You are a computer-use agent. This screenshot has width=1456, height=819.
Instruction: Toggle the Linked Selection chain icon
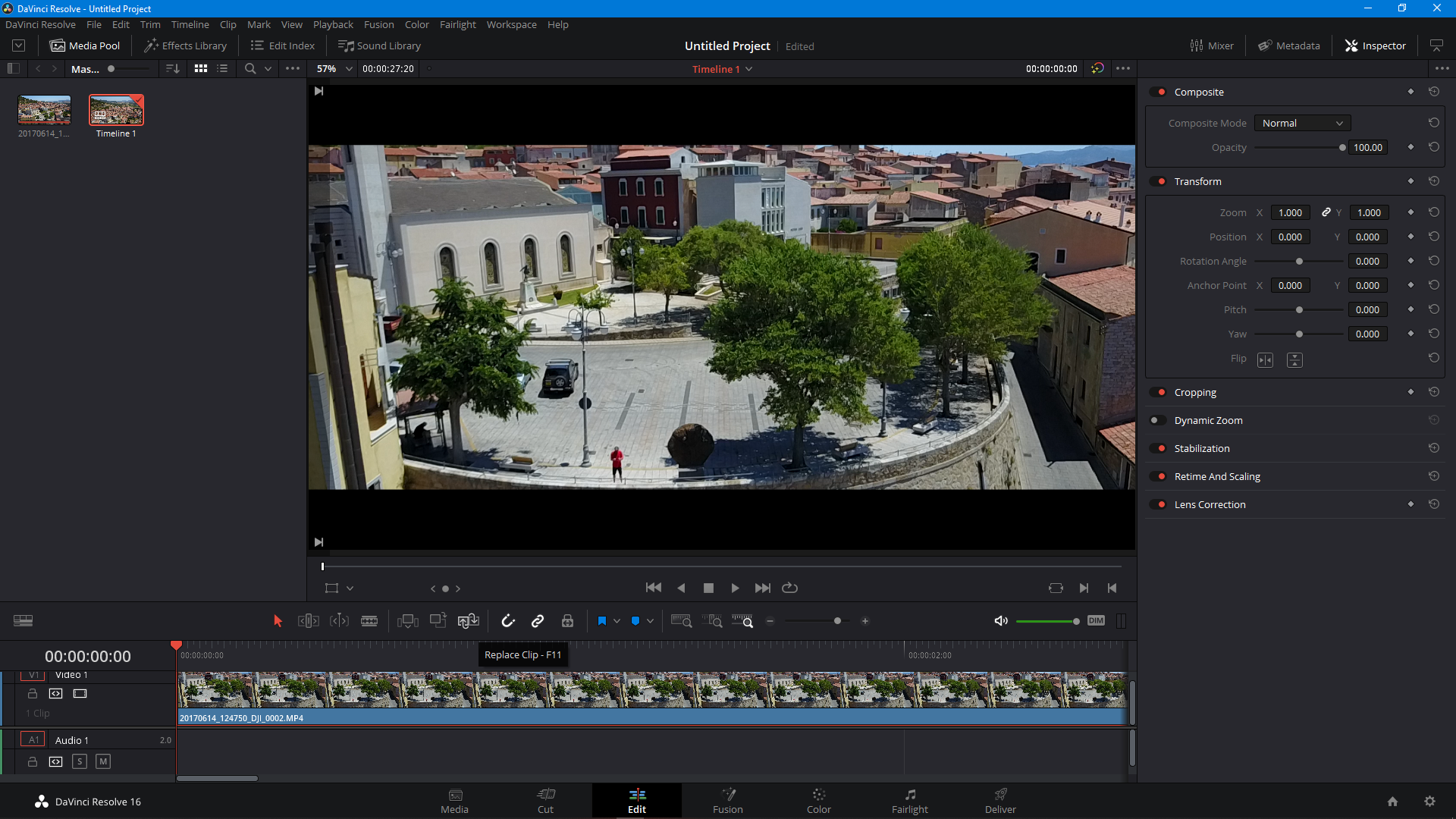pos(538,621)
